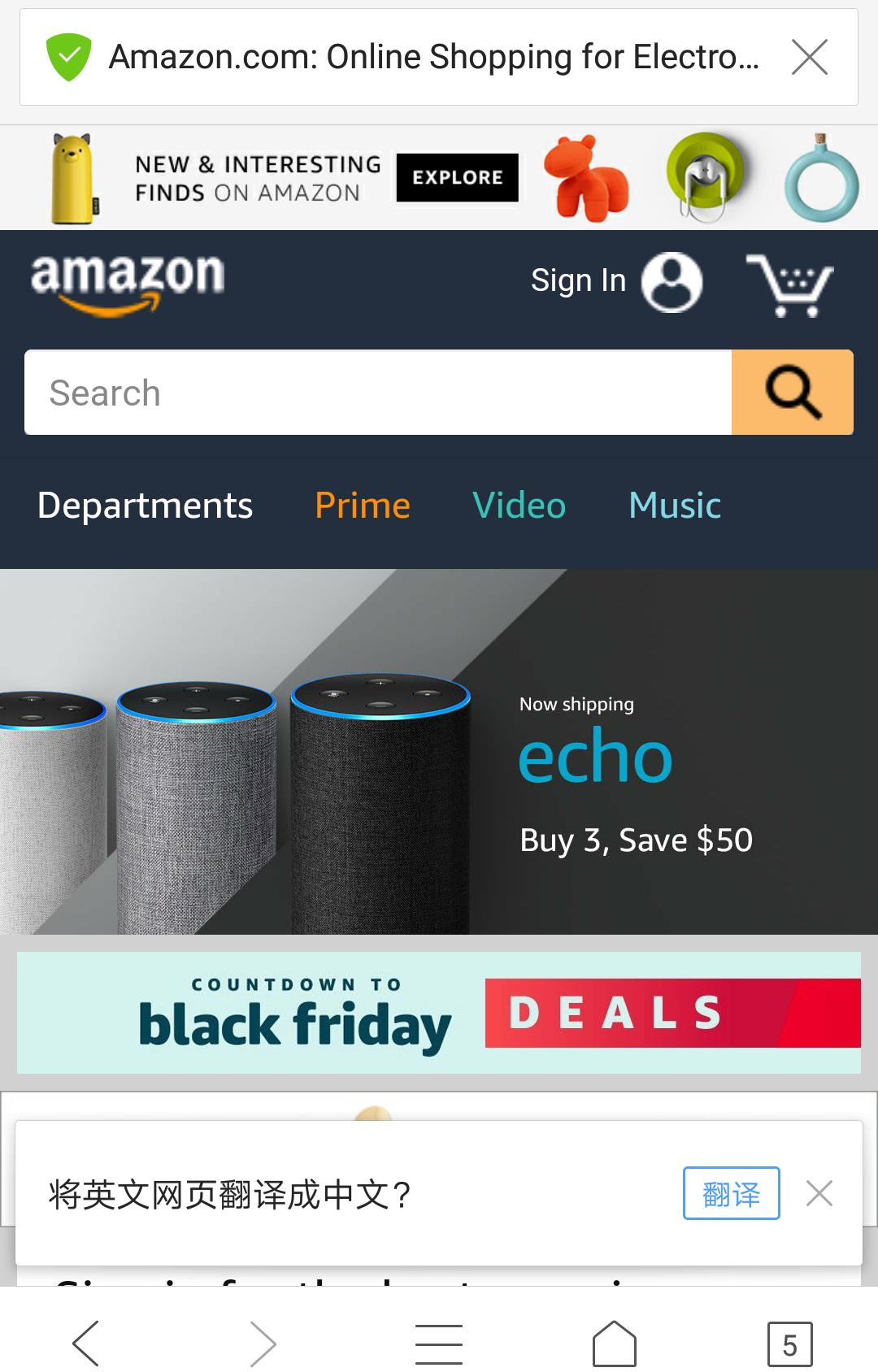The height and width of the screenshot is (1372, 878).
Task: Open the Departments menu
Action: (x=145, y=506)
